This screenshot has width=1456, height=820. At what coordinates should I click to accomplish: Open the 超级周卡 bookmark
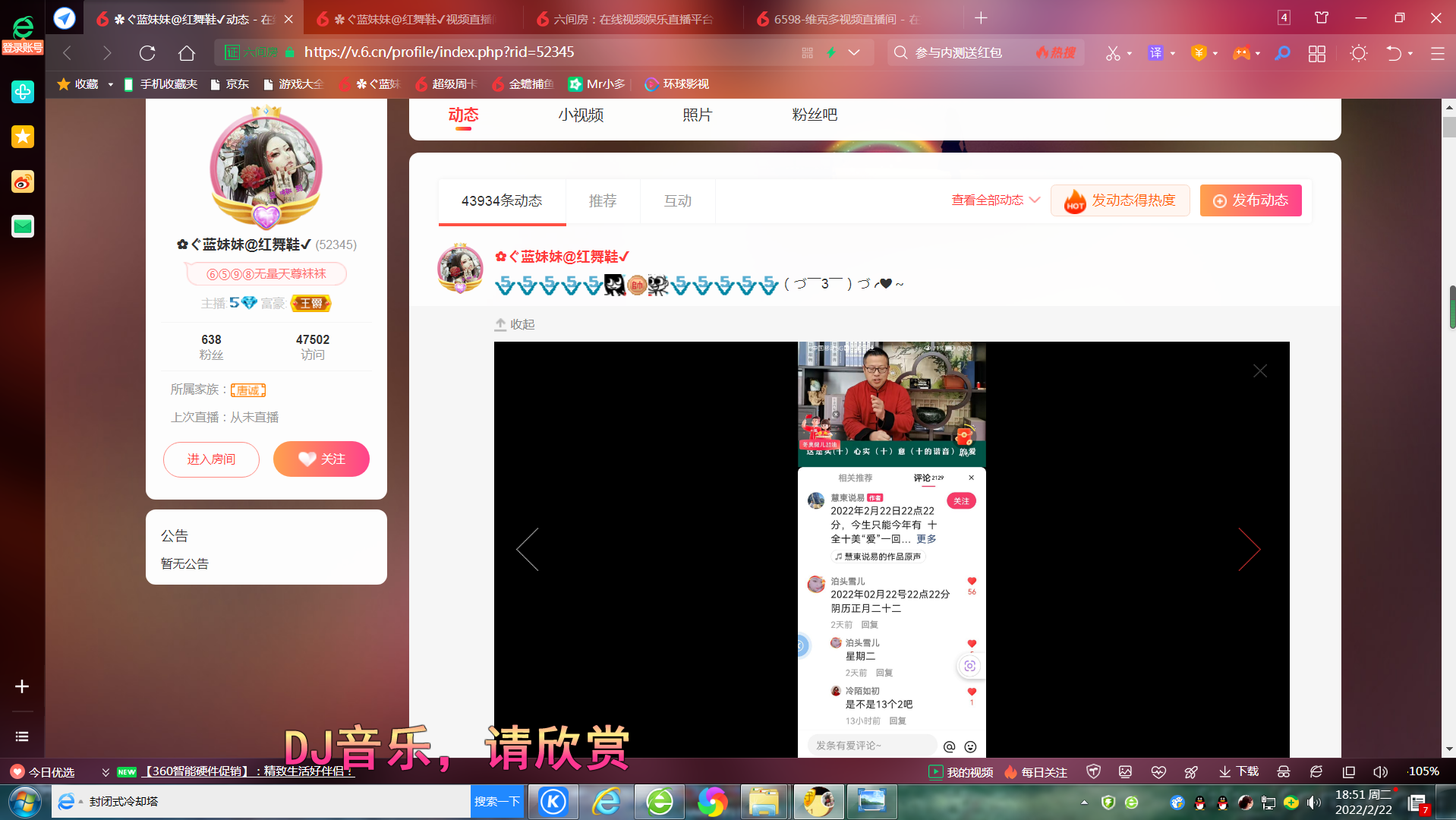tap(446, 84)
